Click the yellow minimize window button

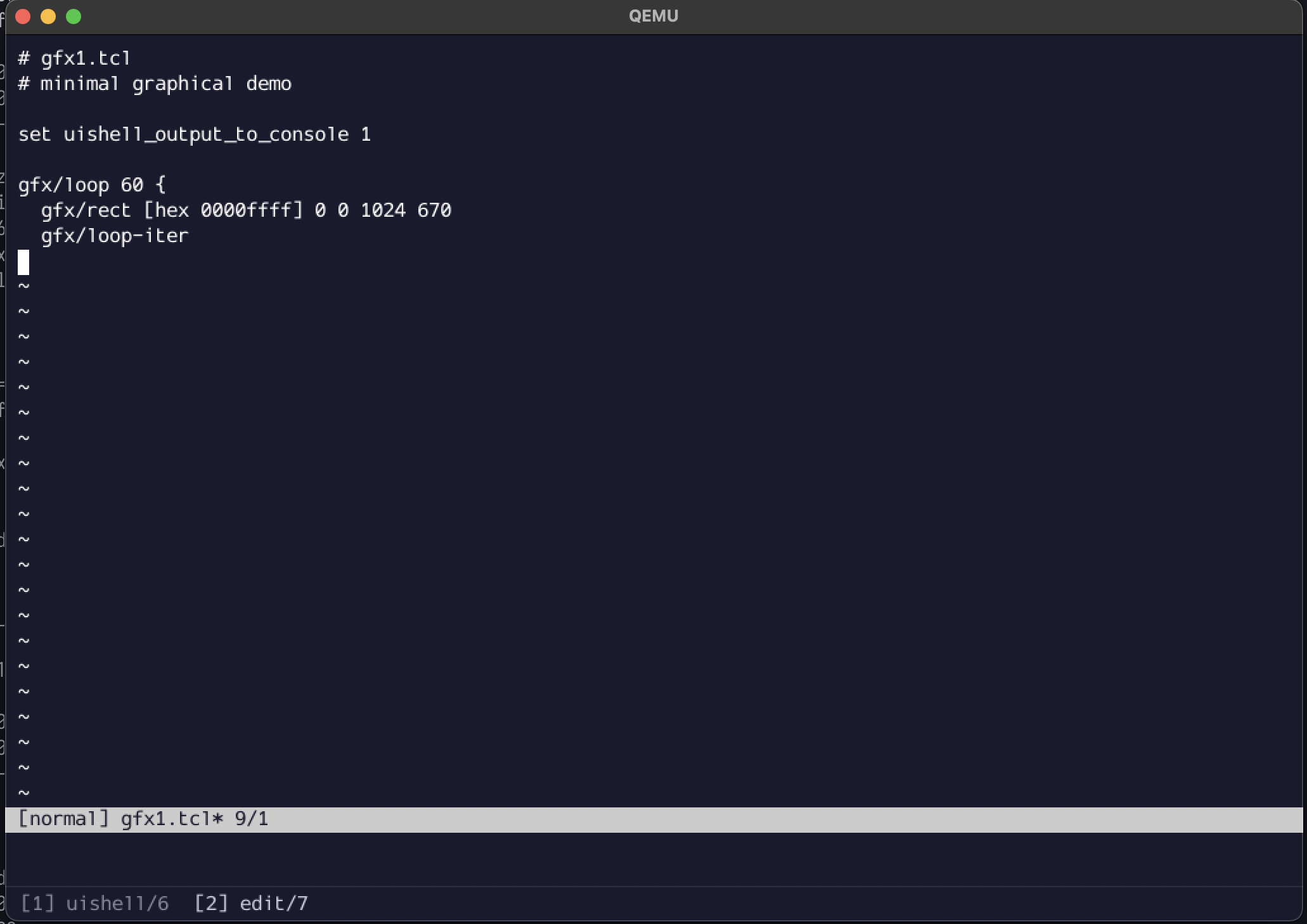[48, 16]
